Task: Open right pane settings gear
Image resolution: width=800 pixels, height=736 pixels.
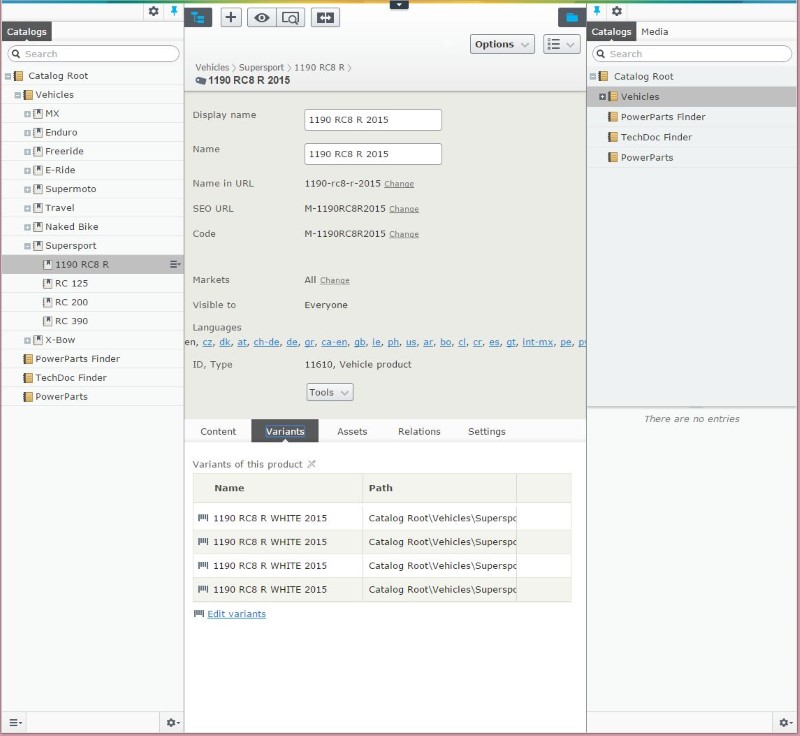Action: coord(617,11)
